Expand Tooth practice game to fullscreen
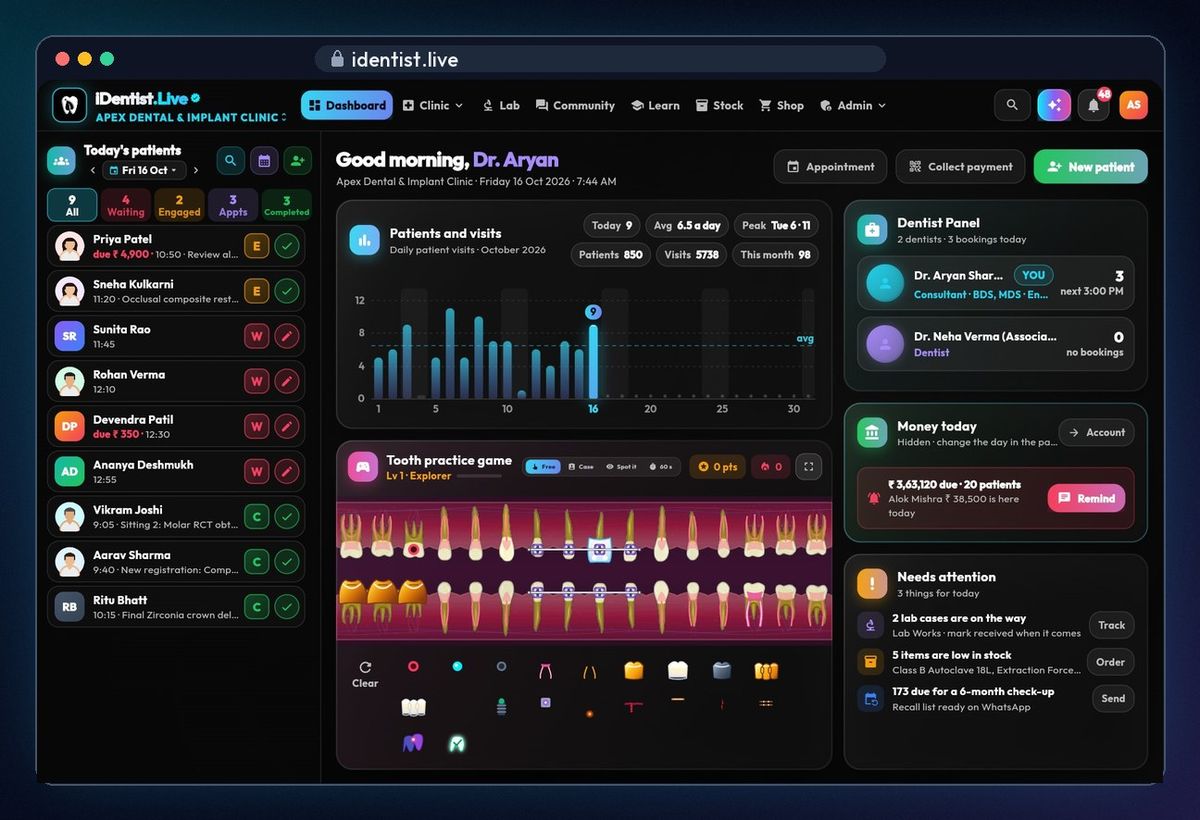The image size is (1200, 820). [x=809, y=466]
